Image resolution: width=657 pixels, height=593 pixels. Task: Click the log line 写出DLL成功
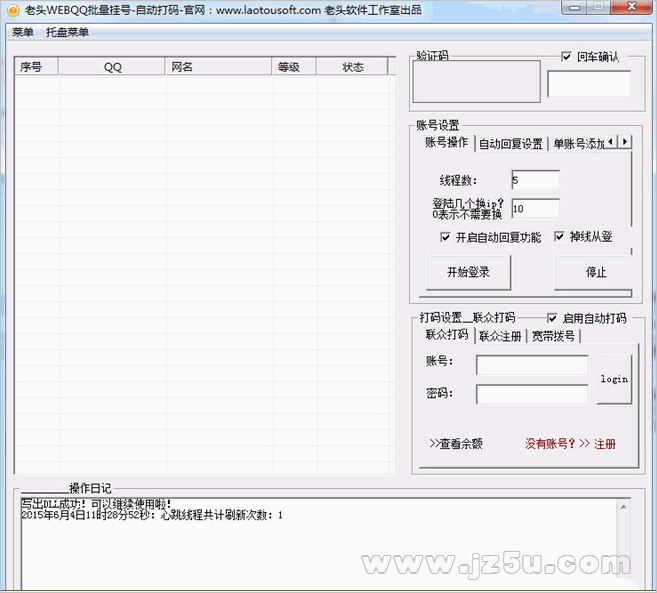click(96, 504)
